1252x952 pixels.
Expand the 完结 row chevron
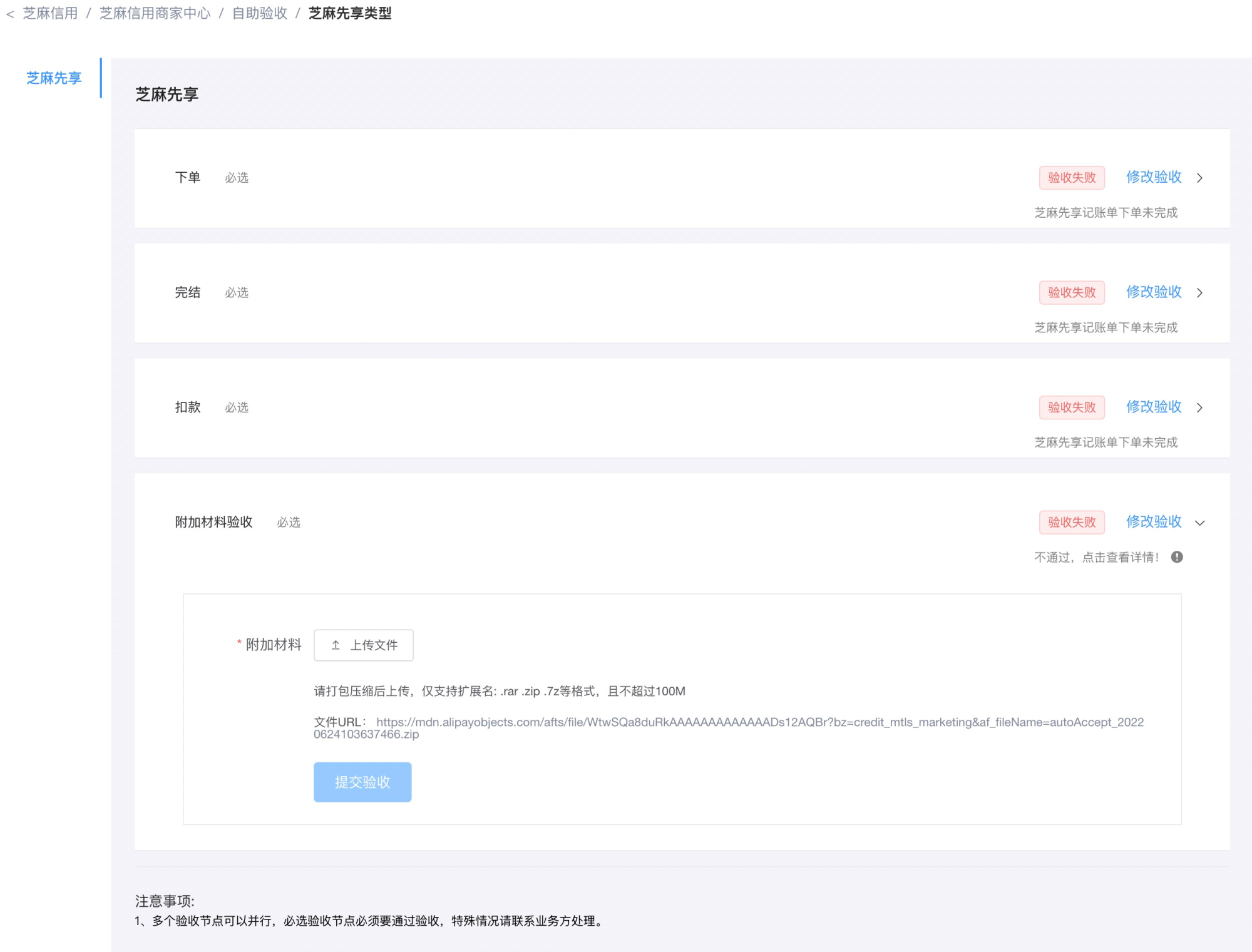coord(1199,292)
